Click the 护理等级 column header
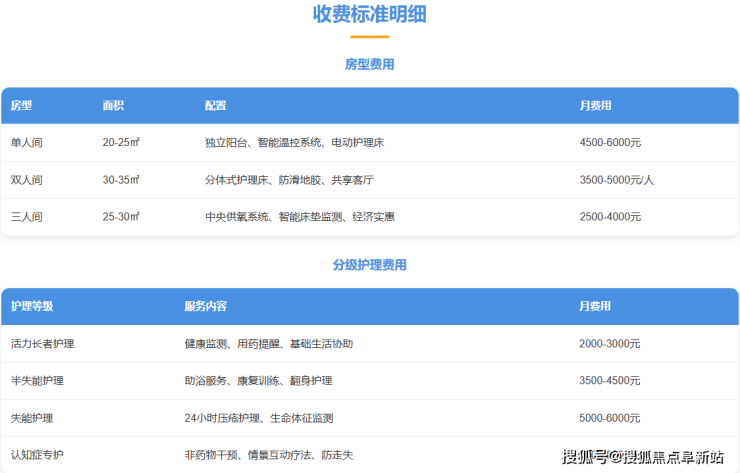The image size is (740, 473). pyautogui.click(x=32, y=306)
